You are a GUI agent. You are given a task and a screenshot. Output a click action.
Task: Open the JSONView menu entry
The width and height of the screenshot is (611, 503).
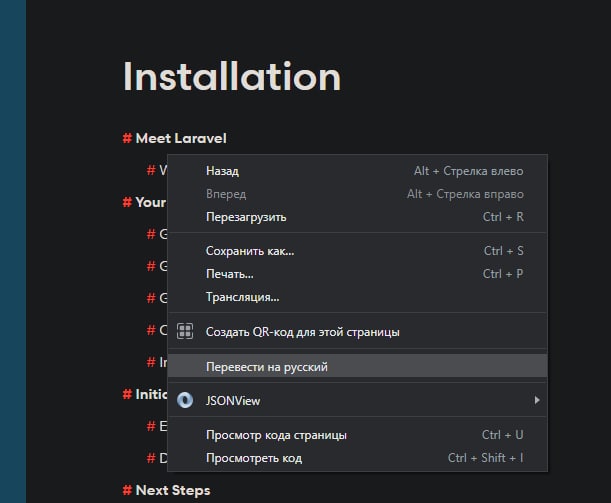(x=357, y=401)
